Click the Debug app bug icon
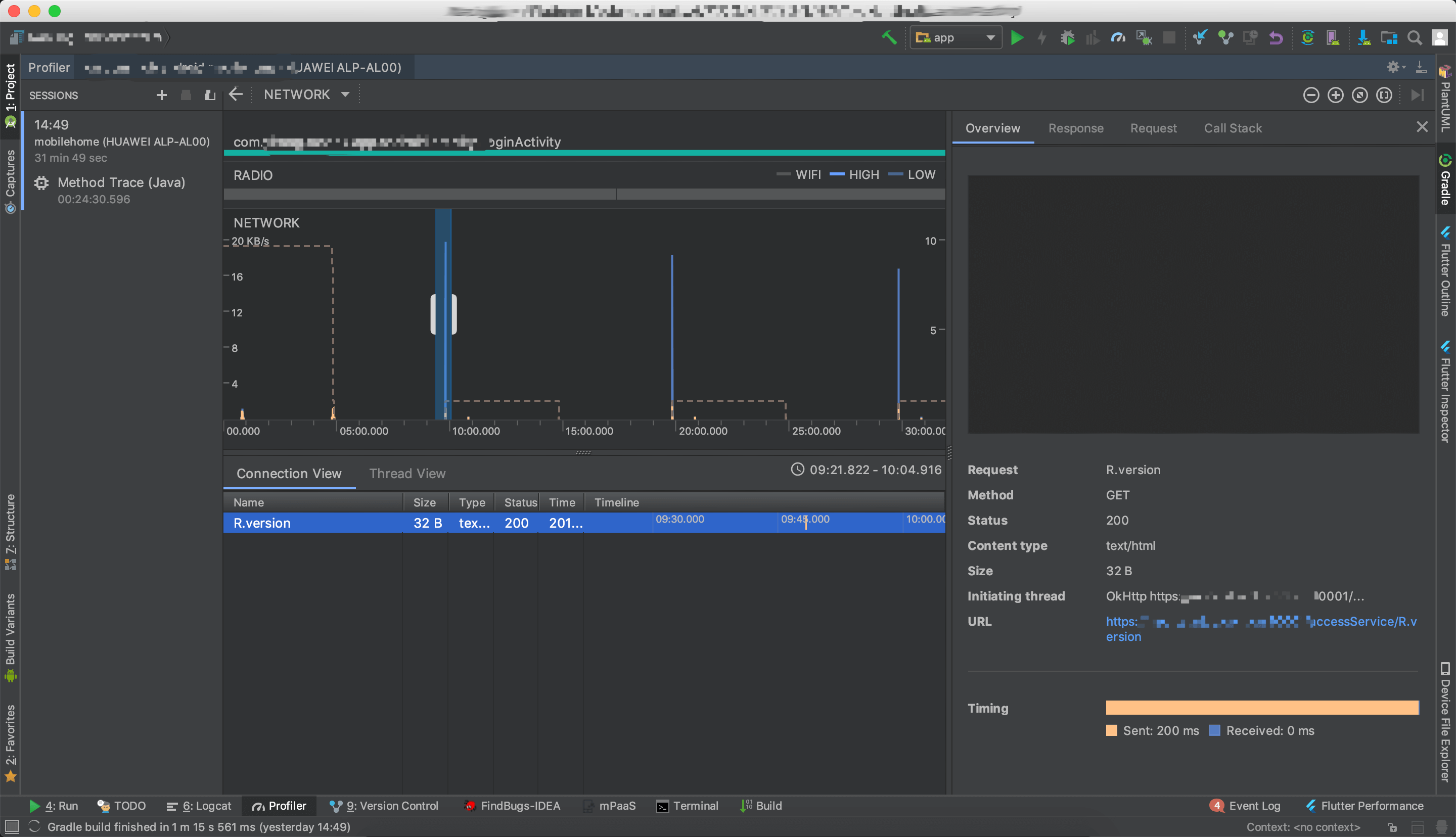The image size is (1456, 837). 1067,38
